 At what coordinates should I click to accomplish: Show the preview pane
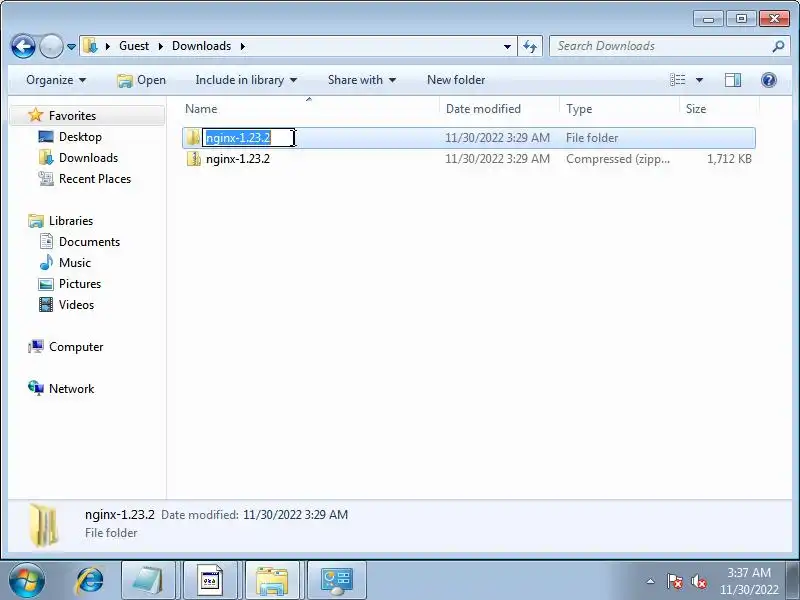(733, 80)
